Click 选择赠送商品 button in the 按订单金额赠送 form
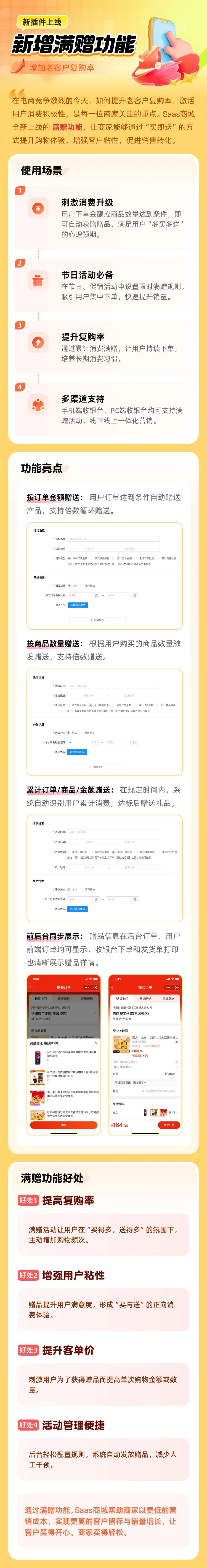This screenshot has width=207, height=1568. 78,605
